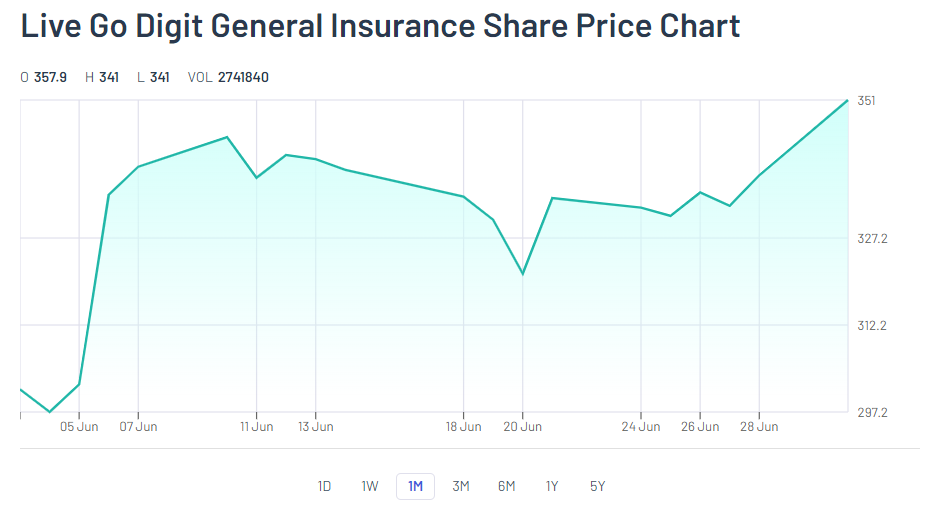Click the 28 Jun axis label
Image resolution: width=934 pixels, height=505 pixels.
pos(759,427)
